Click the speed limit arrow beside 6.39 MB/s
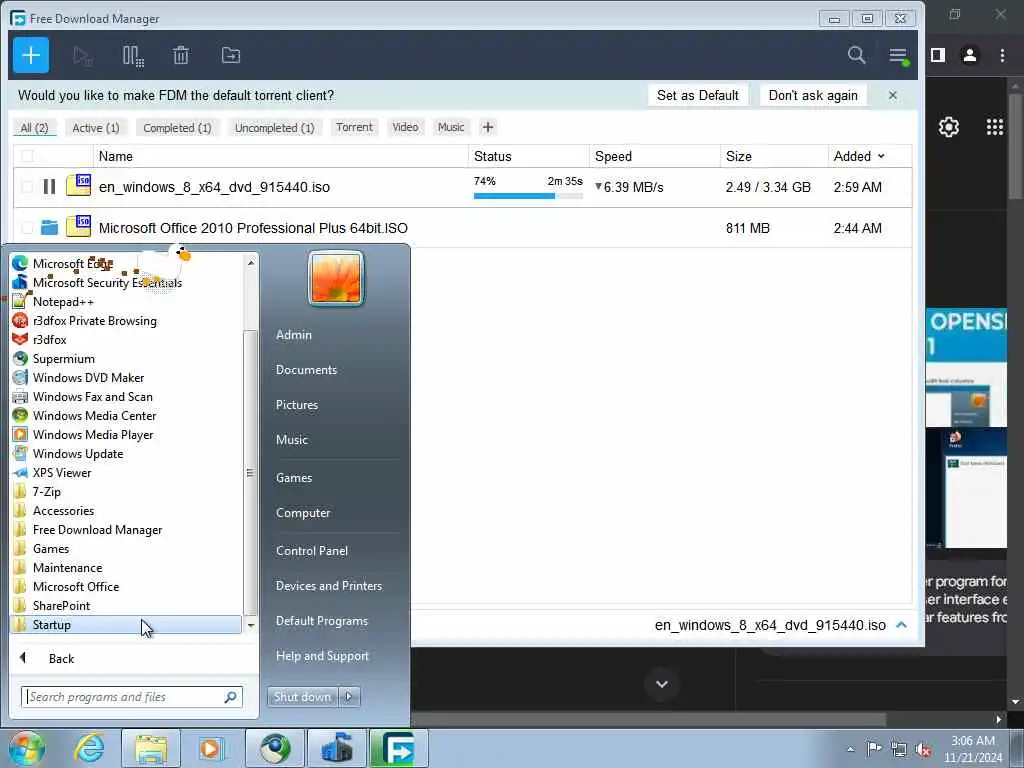The width and height of the screenshot is (1024, 768). tap(598, 187)
